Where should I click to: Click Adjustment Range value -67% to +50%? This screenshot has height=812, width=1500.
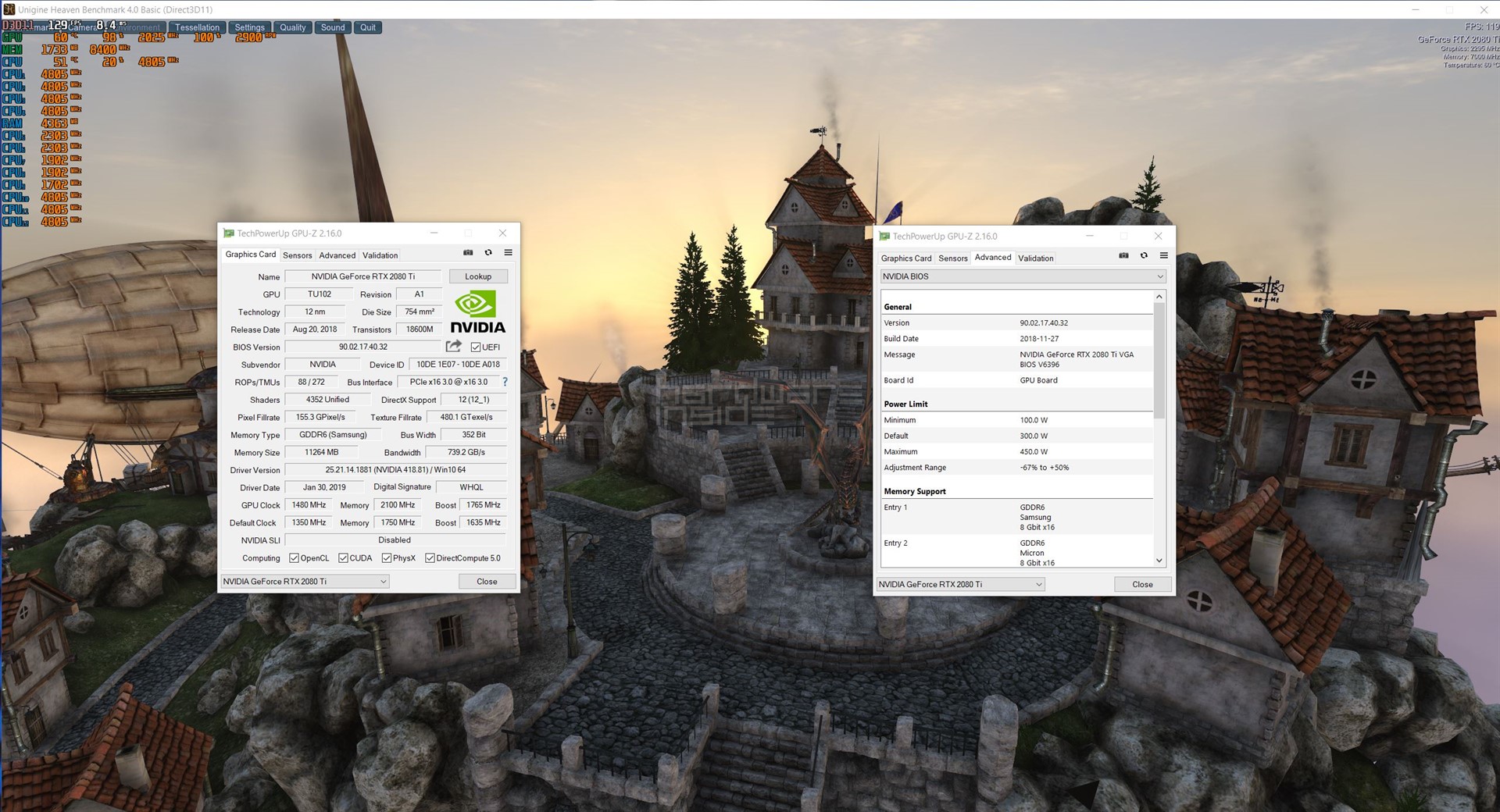pyautogui.click(x=1045, y=468)
